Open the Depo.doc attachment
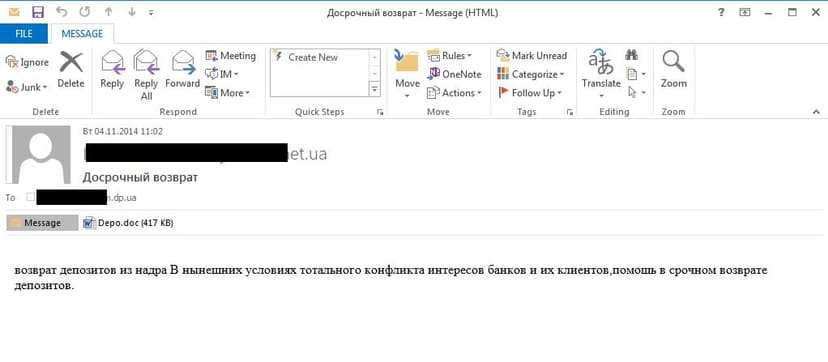This screenshot has width=828, height=362. (x=128, y=223)
